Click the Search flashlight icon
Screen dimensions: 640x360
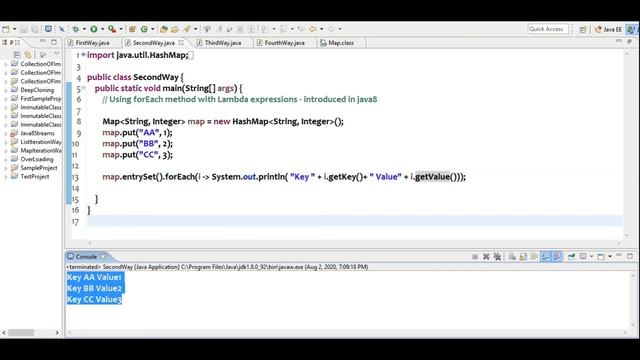click(x=187, y=29)
